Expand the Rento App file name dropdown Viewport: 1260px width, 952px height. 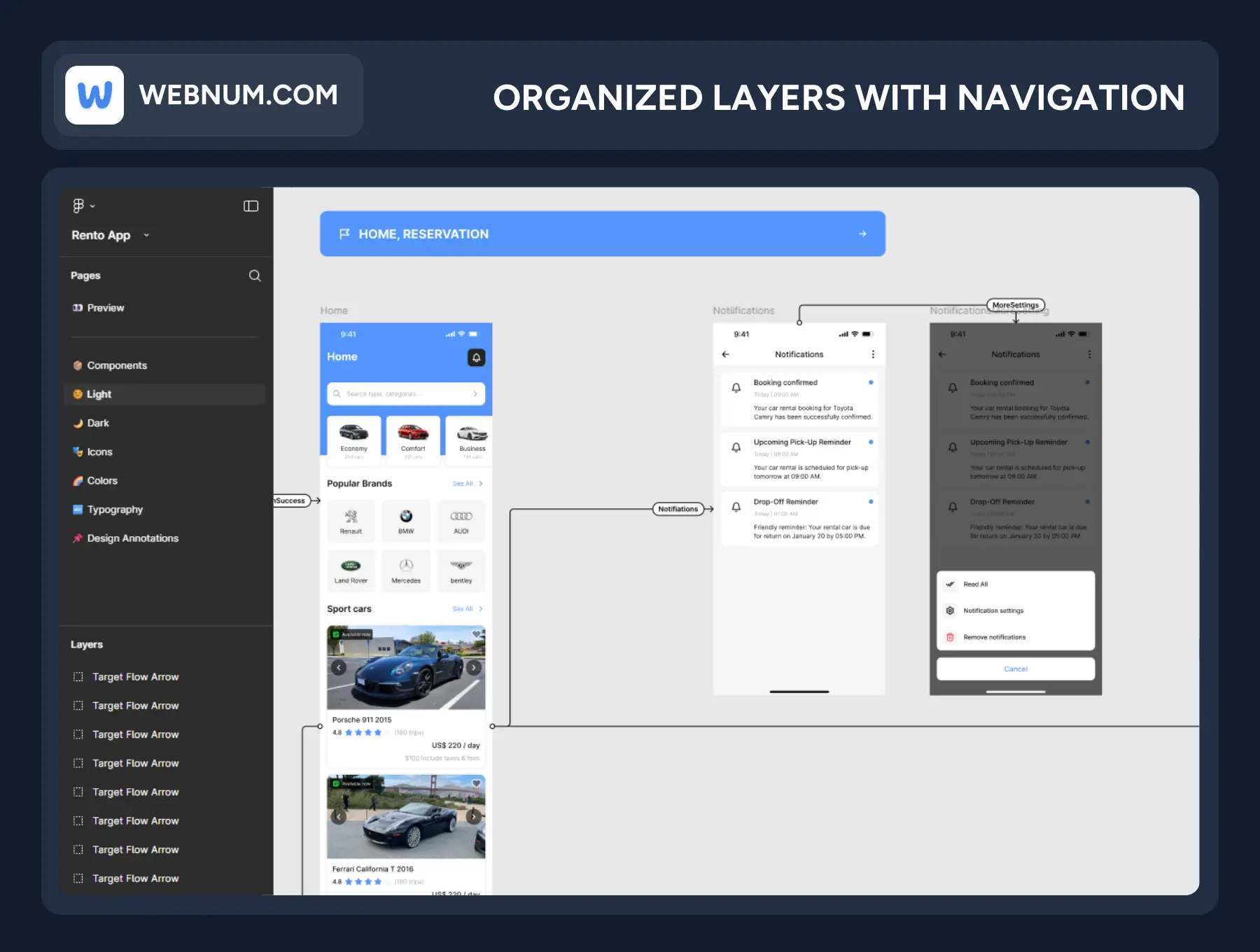pos(146,235)
